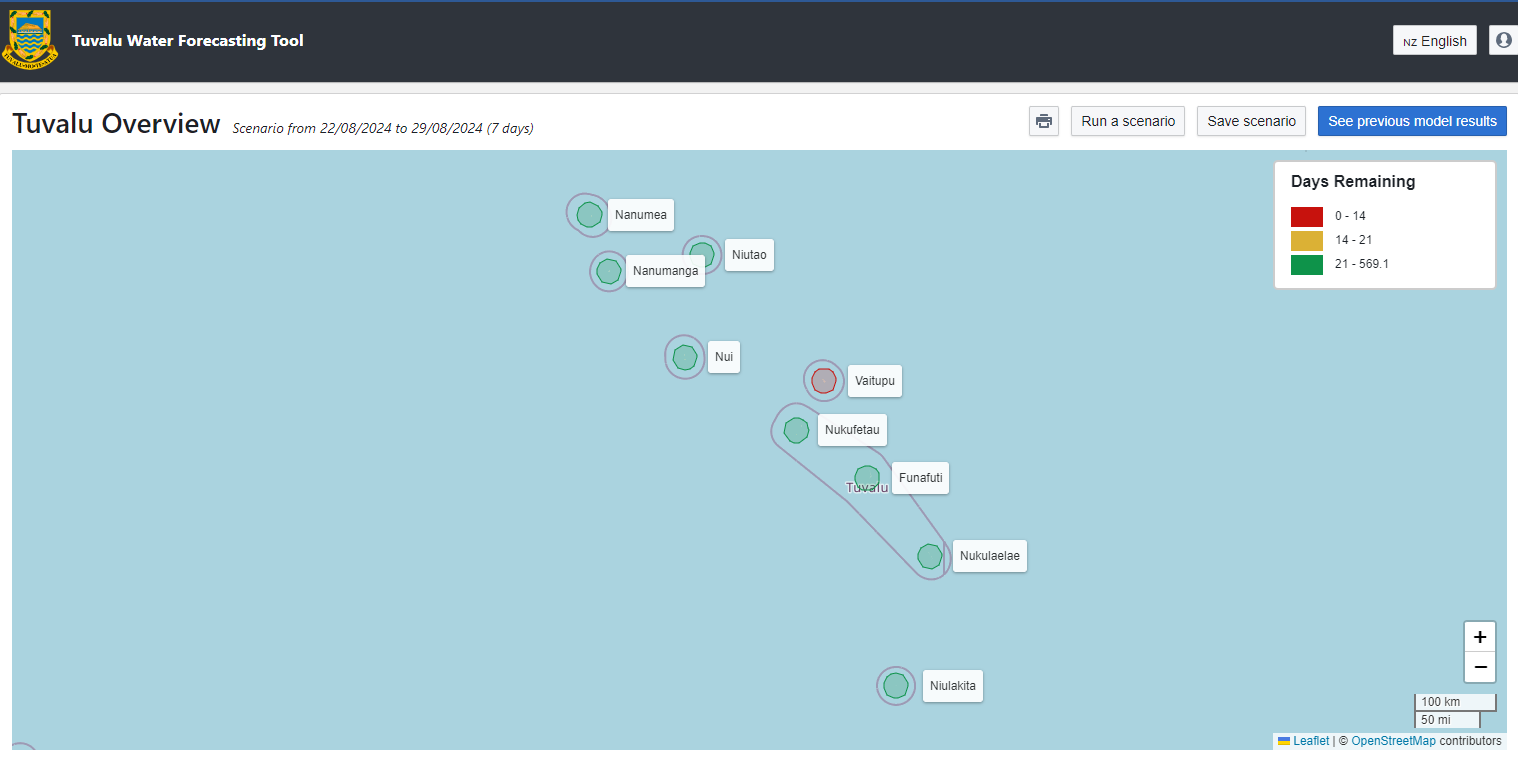1518x761 pixels.
Task: Zoom out on the map
Action: (x=1479, y=667)
